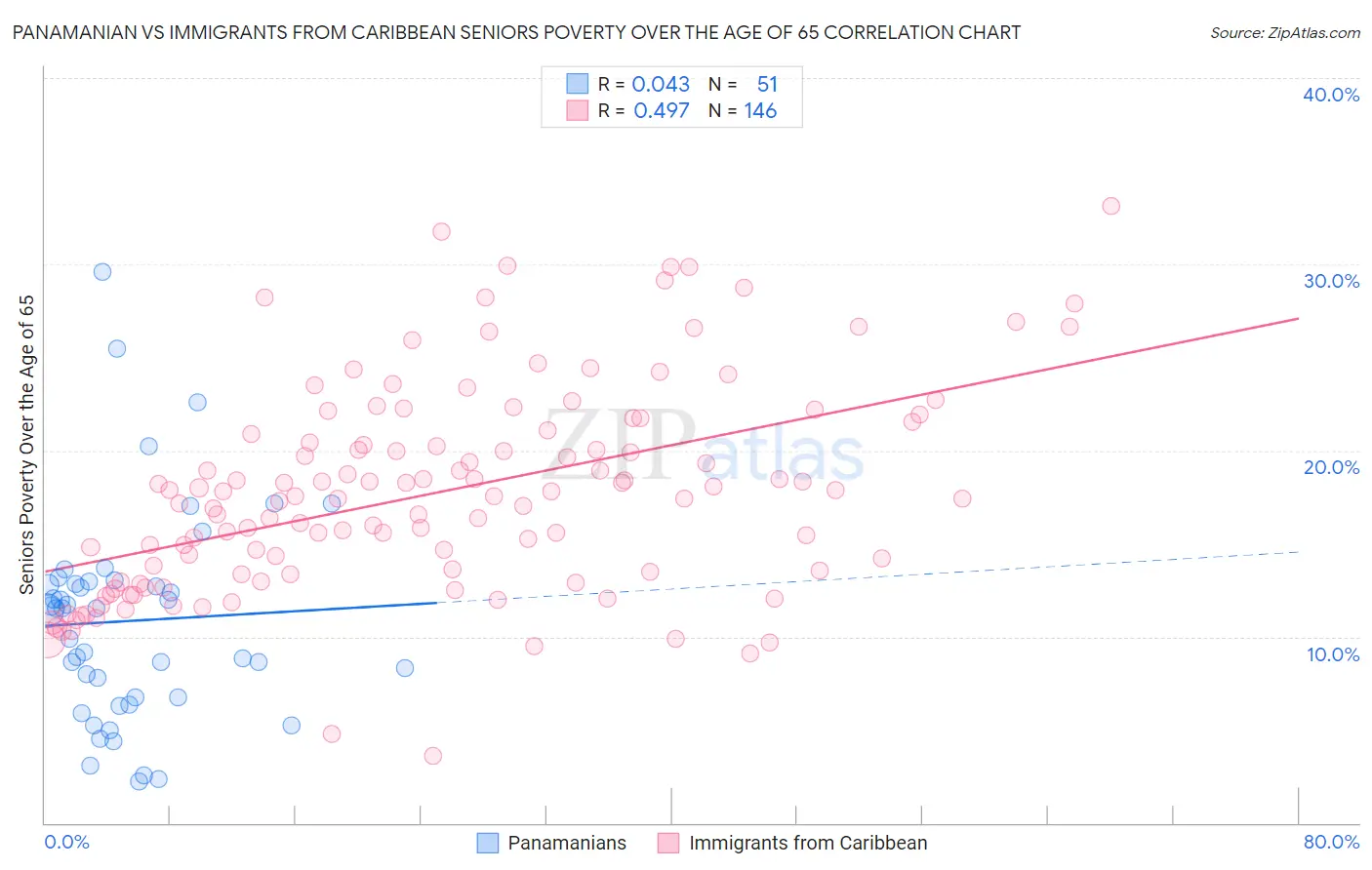Click the highest blue point near 29.5%
This screenshot has width=1372, height=870.
click(102, 272)
